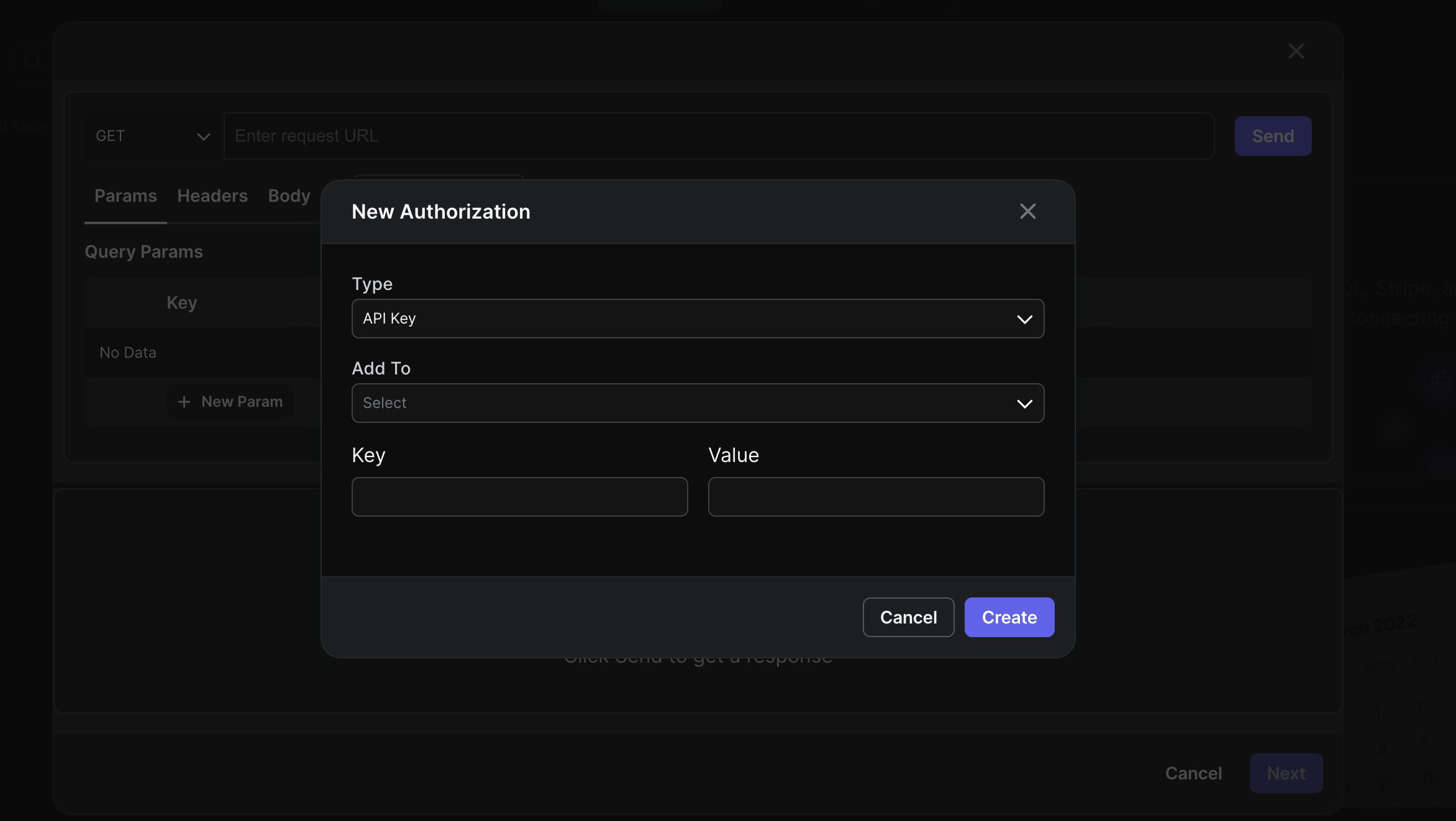Click the Key column header in params table
Screen dimensions: 1456x821
coord(182,302)
